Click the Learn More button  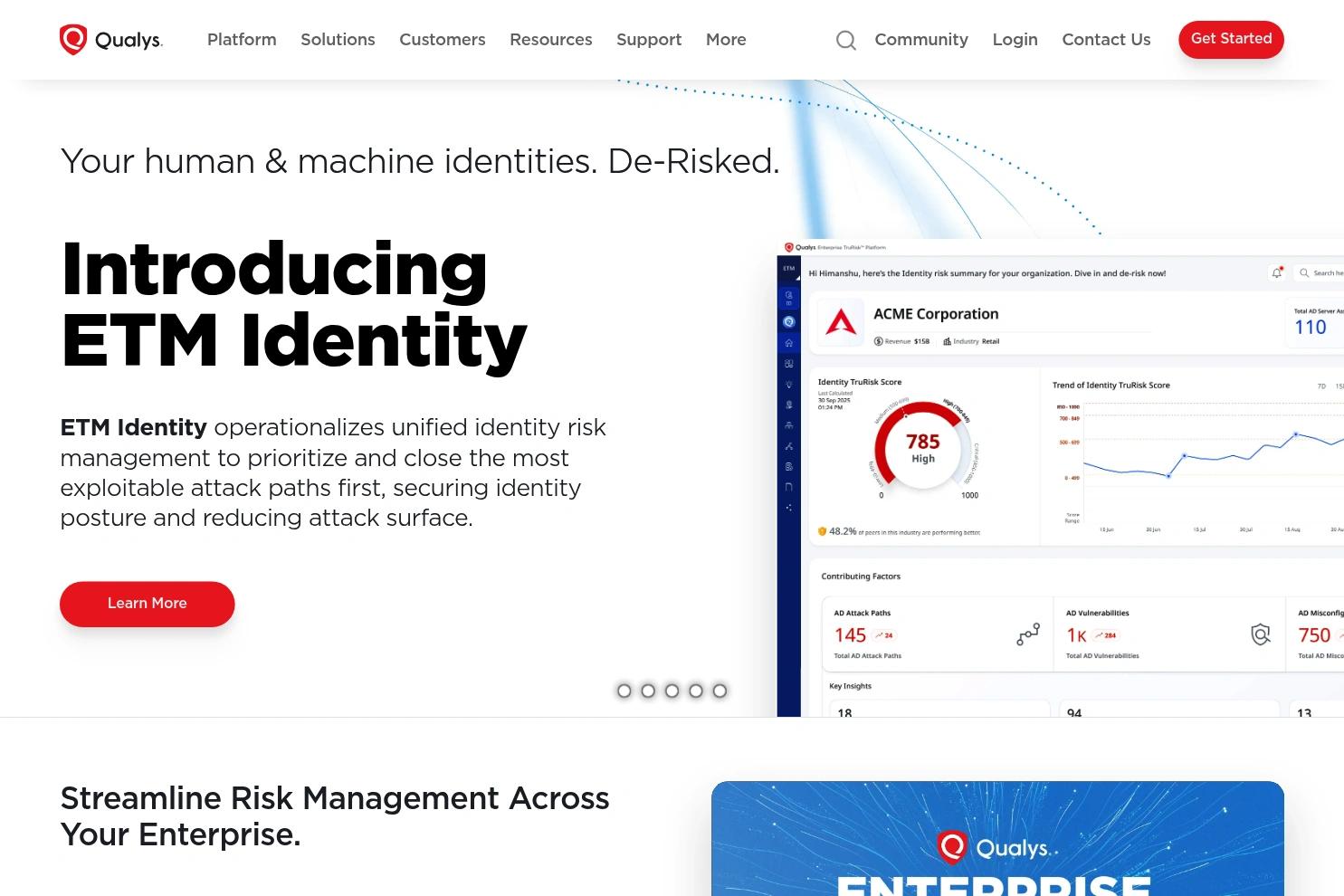(x=148, y=604)
